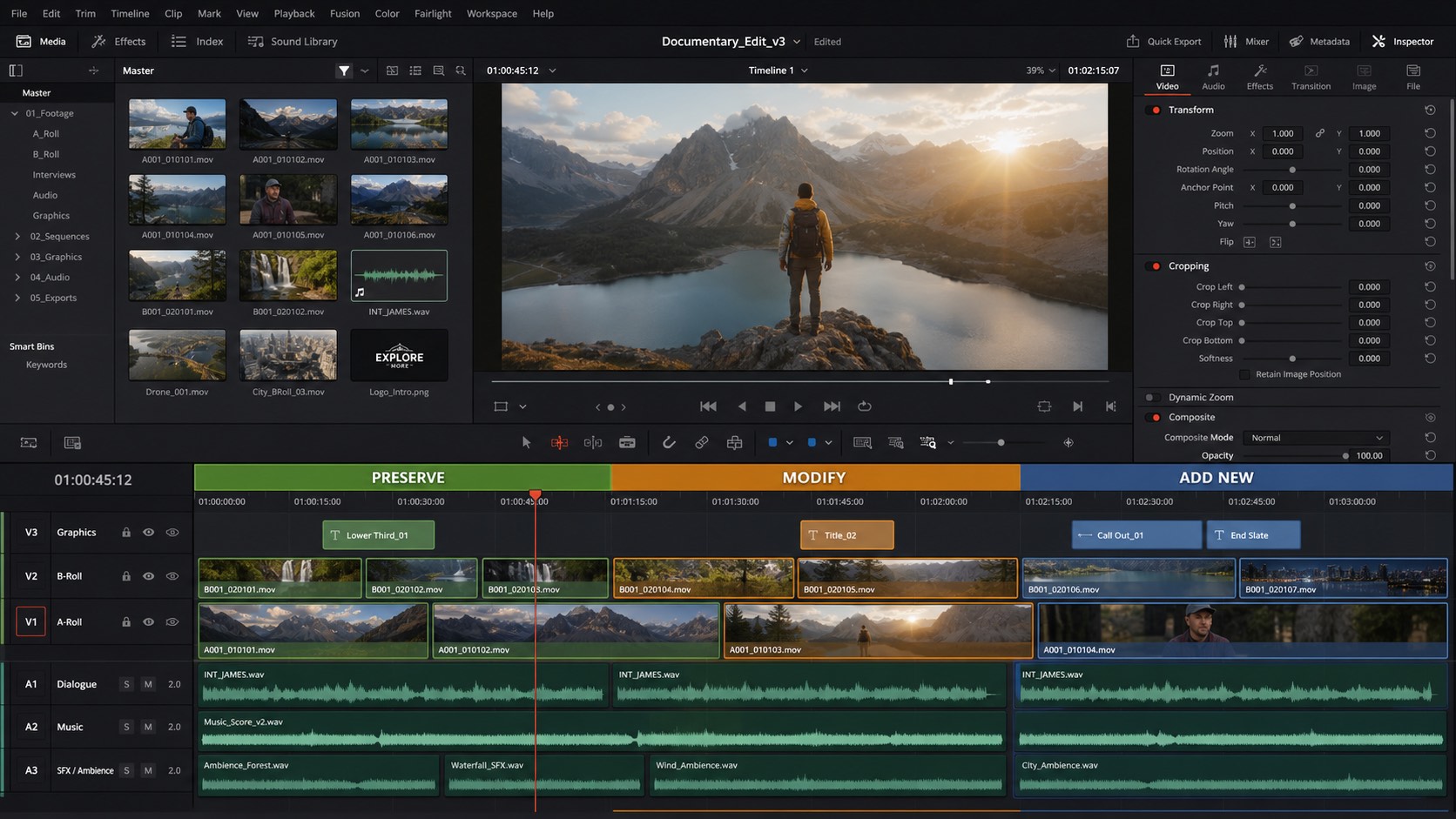This screenshot has height=819, width=1456.
Task: Toggle the Transform section enable dot
Action: (x=1156, y=111)
